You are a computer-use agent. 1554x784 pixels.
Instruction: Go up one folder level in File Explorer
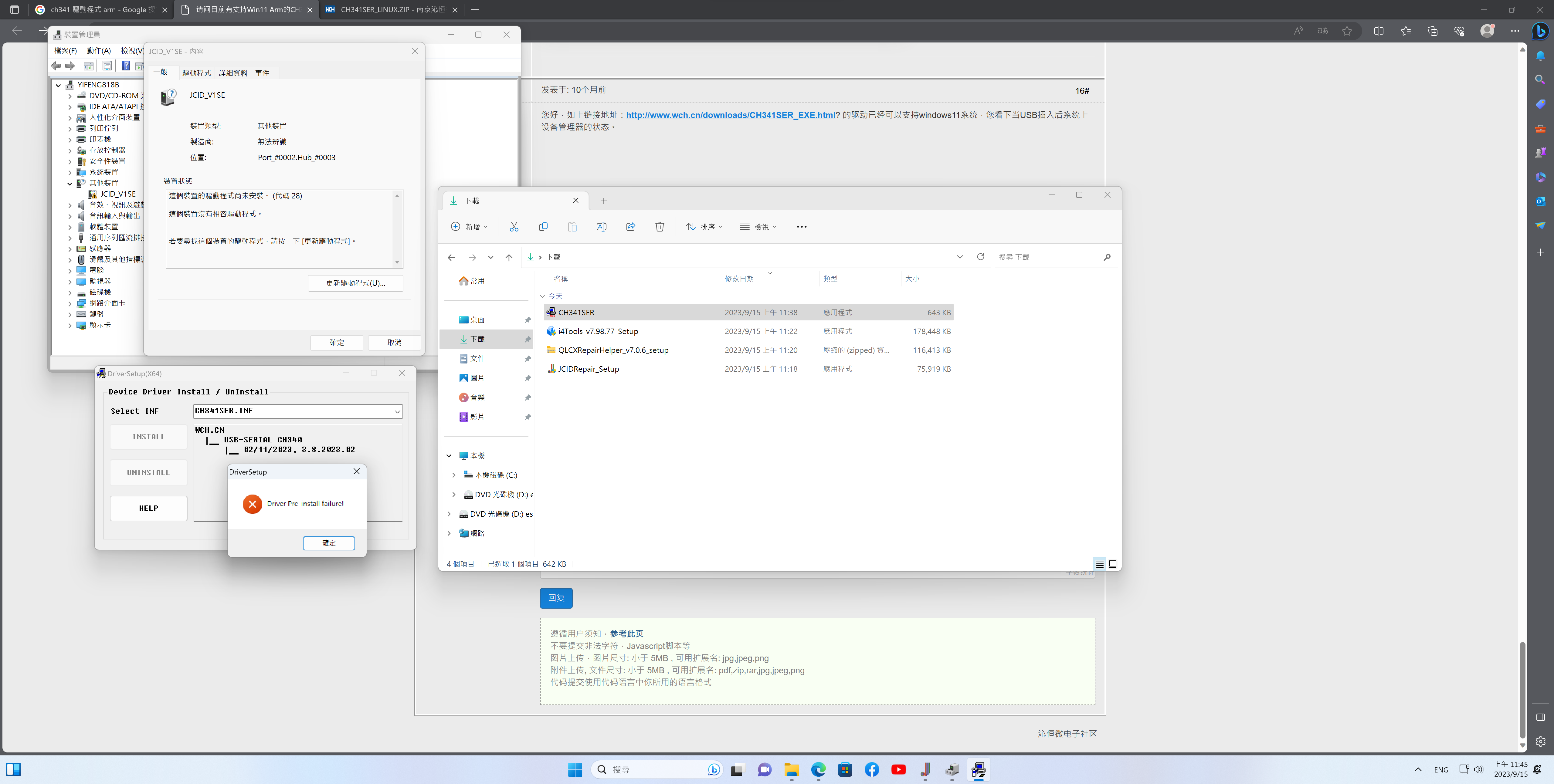click(509, 258)
